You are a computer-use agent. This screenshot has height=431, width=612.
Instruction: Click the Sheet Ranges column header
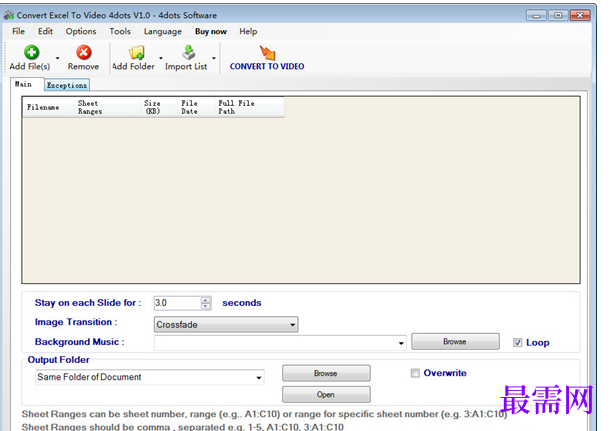point(107,107)
